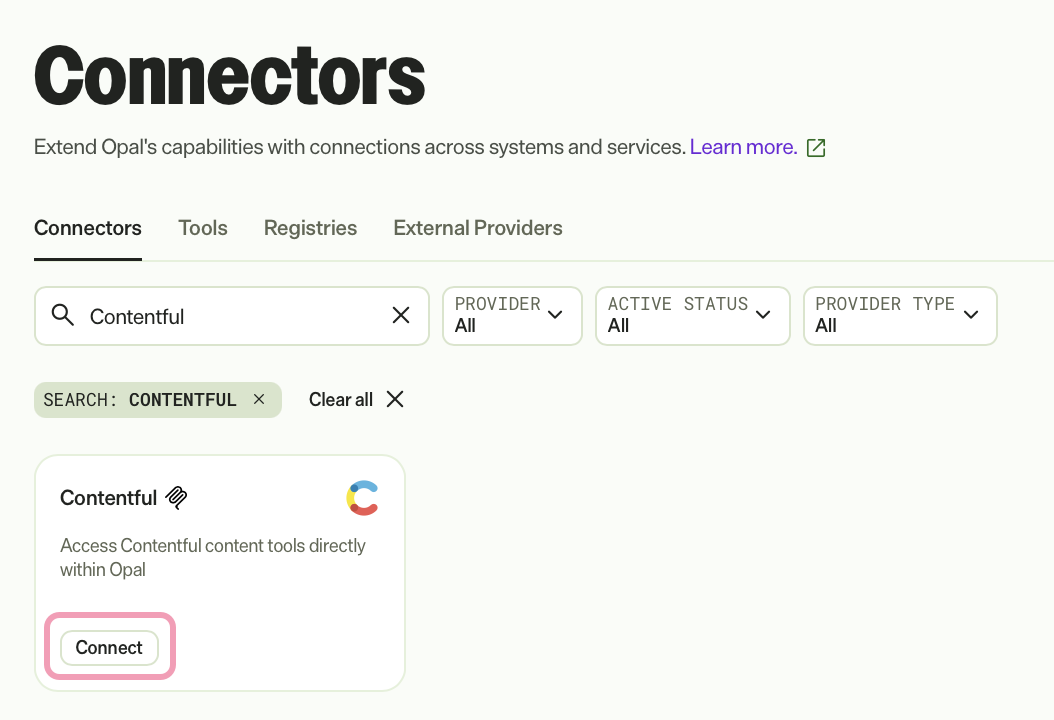Switch to the Tools tab
This screenshot has width=1054, height=720.
(x=202, y=228)
